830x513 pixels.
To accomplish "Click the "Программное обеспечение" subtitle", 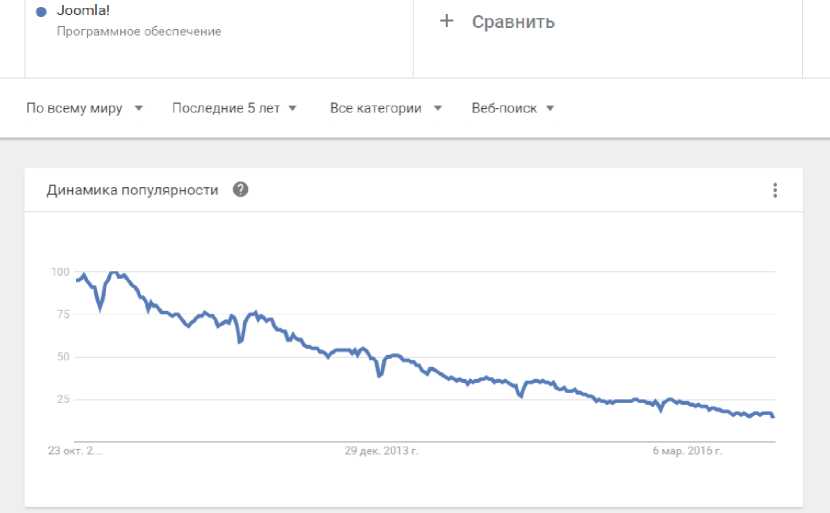I will [x=139, y=31].
